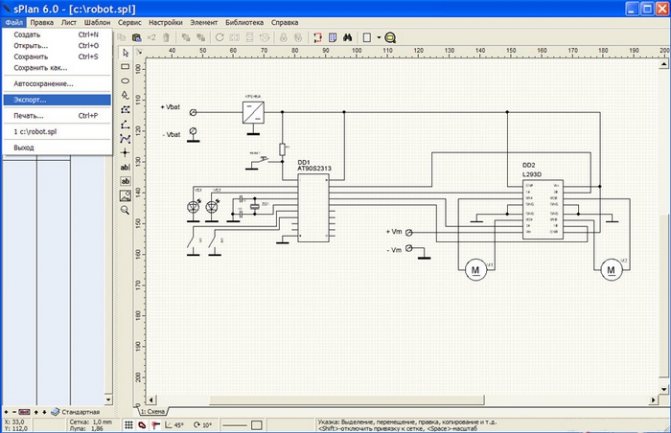Viewport: 671px width, 433px height.
Task: Switch to the '1: Схема' sheet tab
Action: (x=152, y=412)
